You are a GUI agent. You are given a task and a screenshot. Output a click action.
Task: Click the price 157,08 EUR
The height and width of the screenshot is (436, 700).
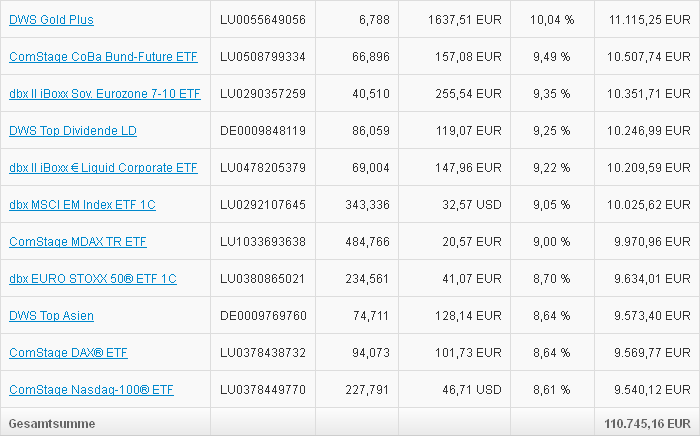468,57
